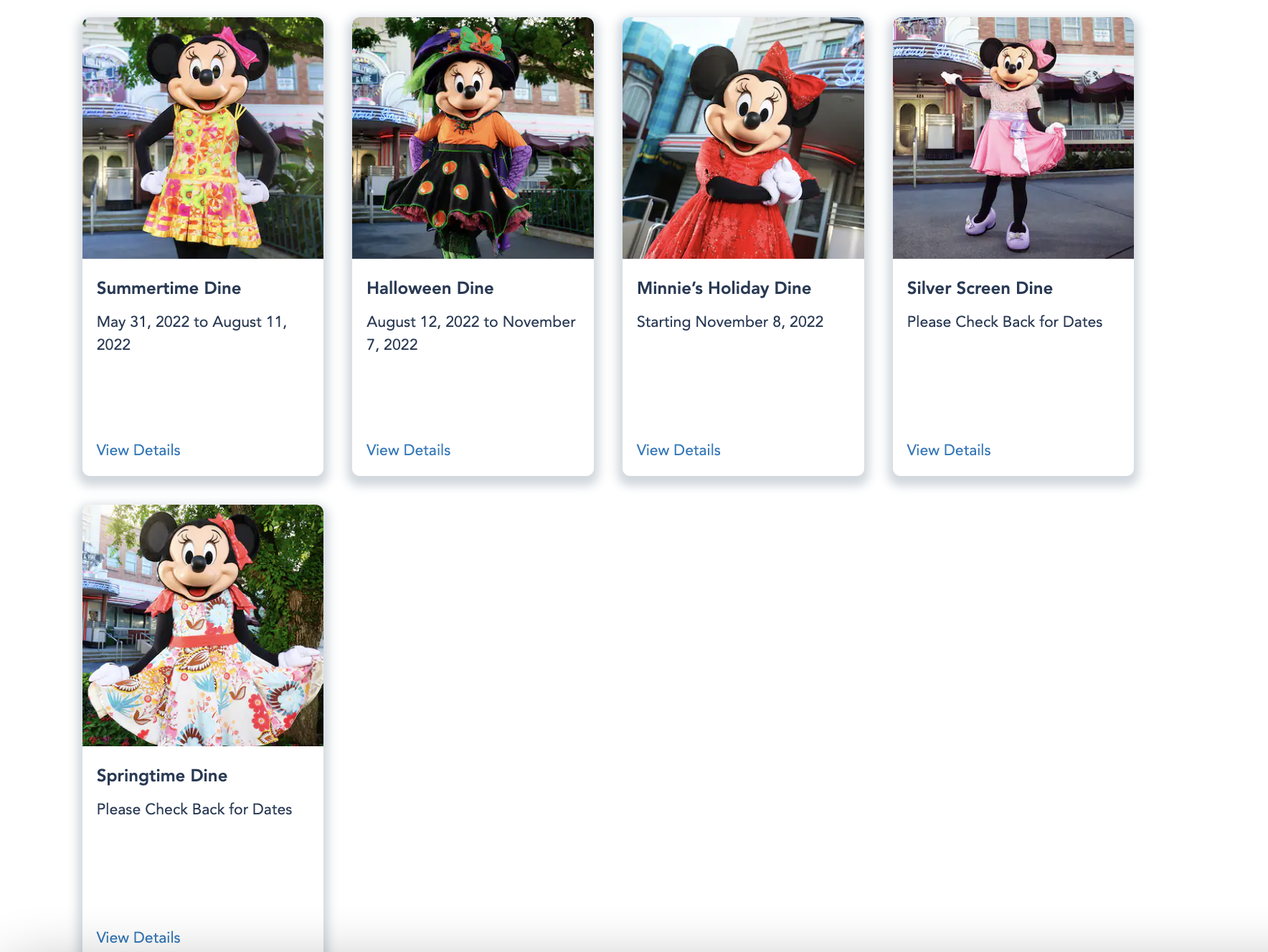Click the Silver Screen Dine pink dress photo
This screenshot has width=1268, height=952.
1013,138
